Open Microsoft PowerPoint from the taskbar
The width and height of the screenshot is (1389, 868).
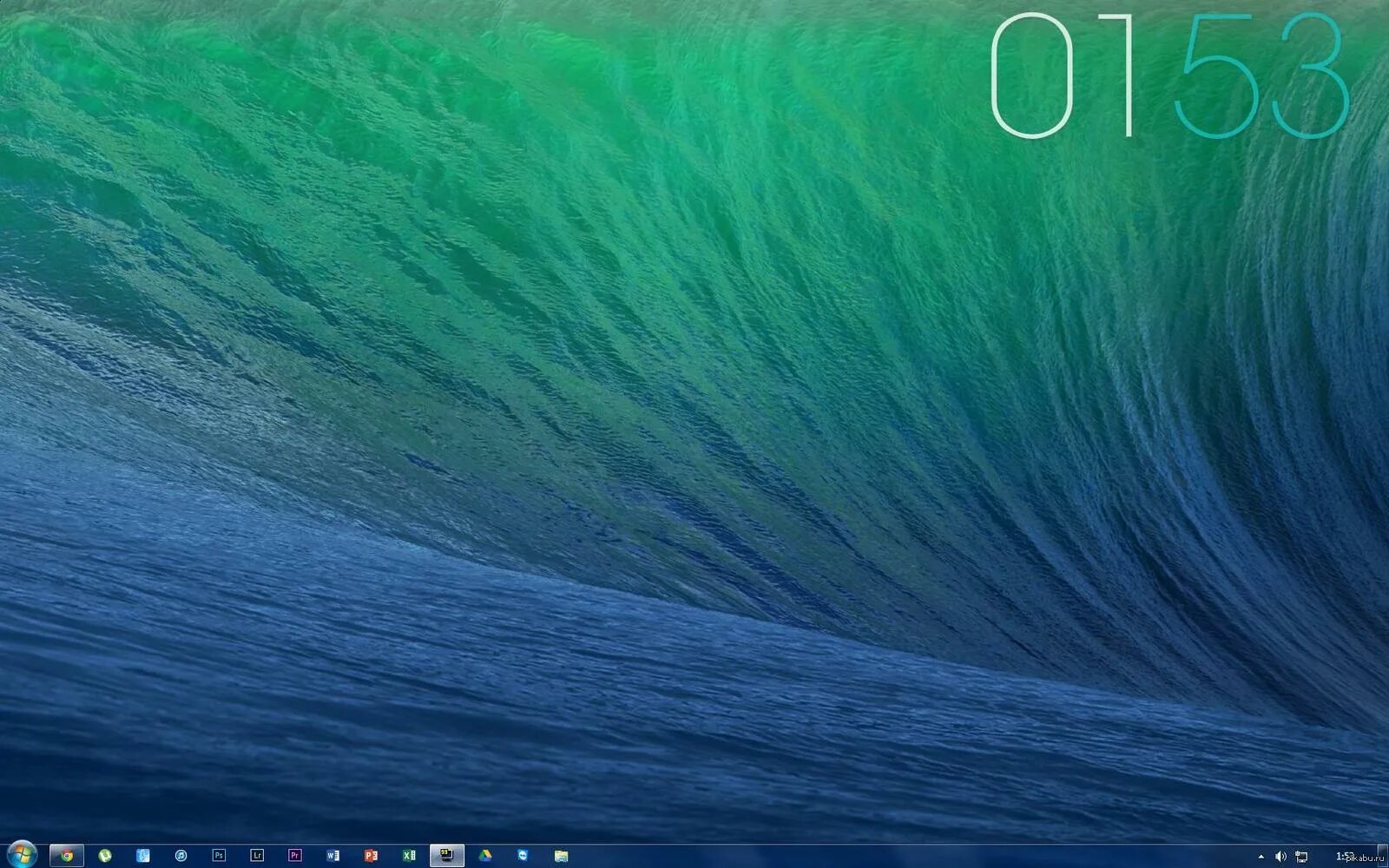tap(371, 855)
